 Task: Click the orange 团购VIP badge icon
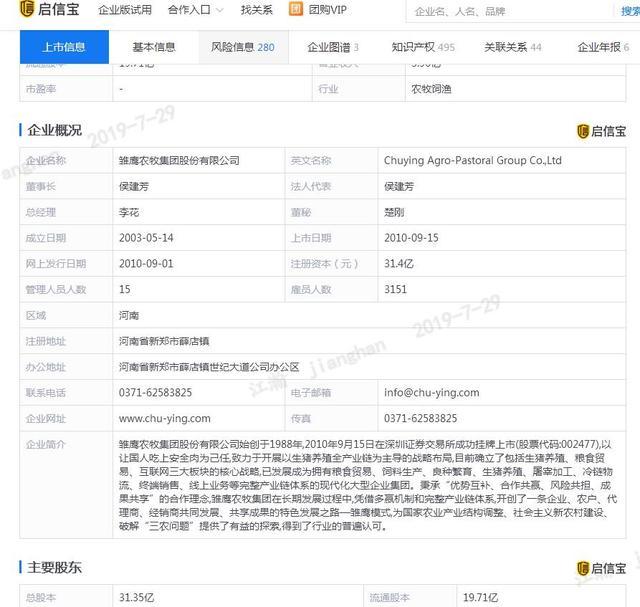296,9
